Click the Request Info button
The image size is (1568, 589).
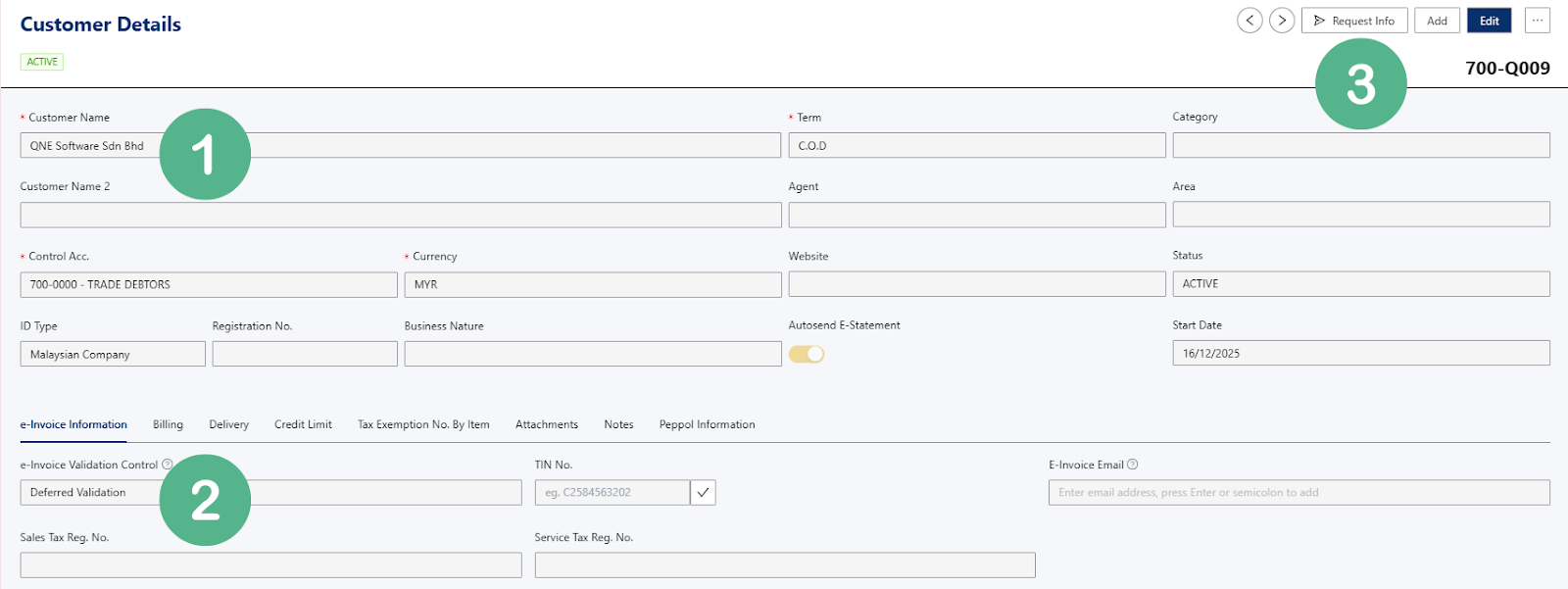(1354, 21)
